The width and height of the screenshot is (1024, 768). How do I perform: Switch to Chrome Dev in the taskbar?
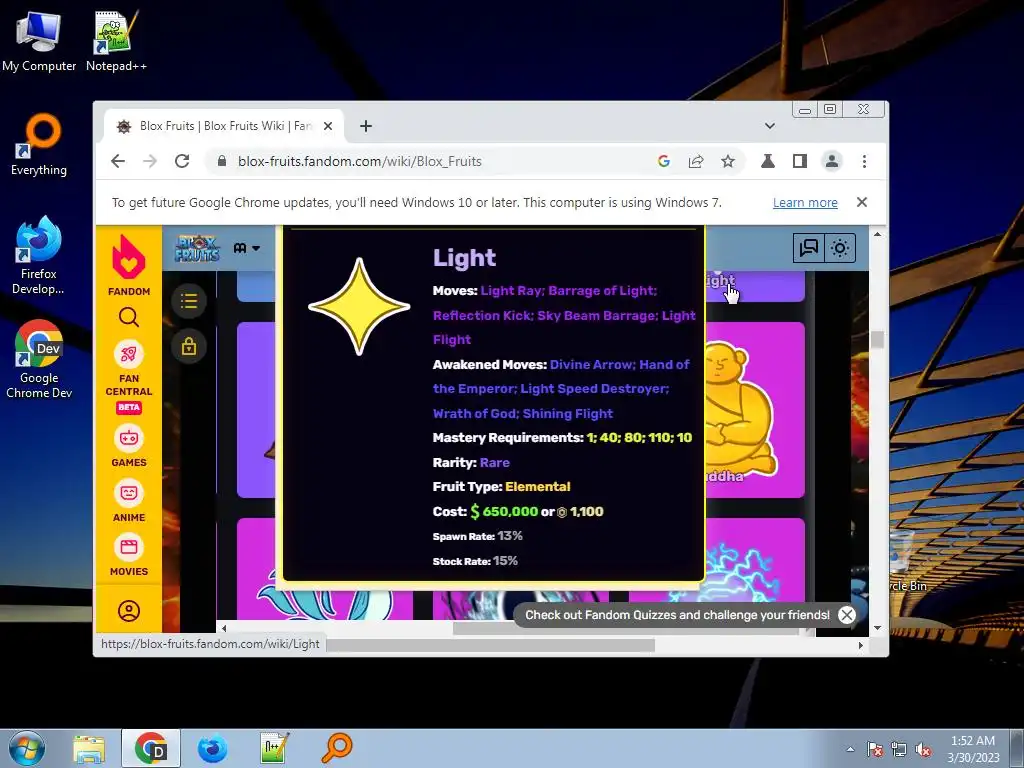click(x=151, y=749)
